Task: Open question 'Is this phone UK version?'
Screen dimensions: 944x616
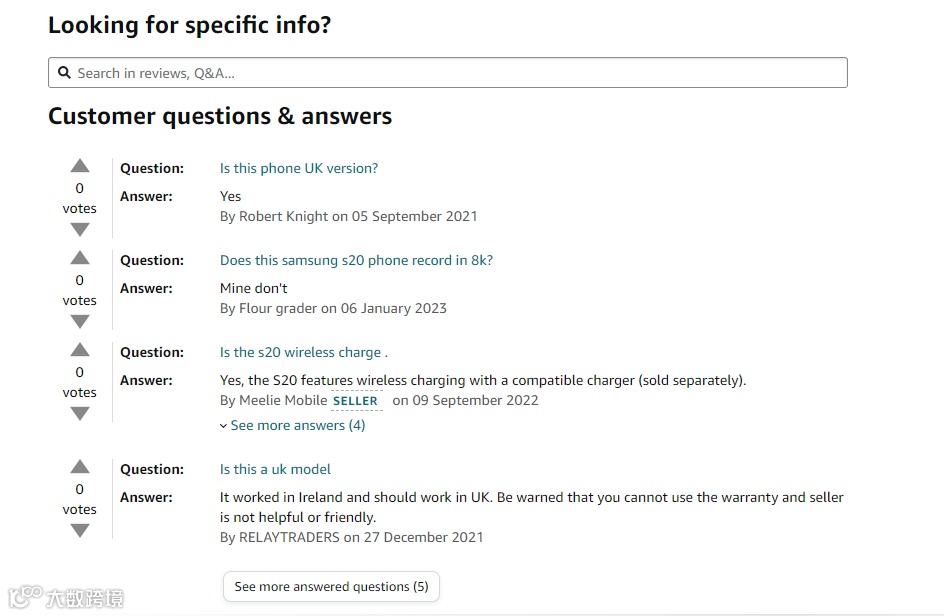Action: click(299, 169)
